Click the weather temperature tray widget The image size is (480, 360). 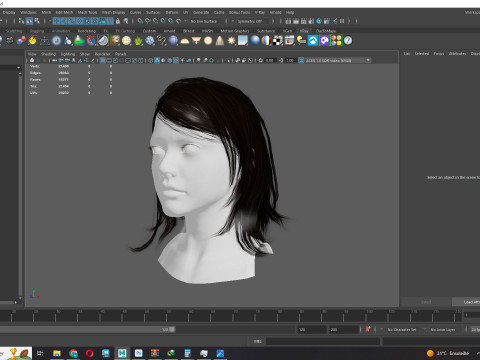tap(448, 353)
